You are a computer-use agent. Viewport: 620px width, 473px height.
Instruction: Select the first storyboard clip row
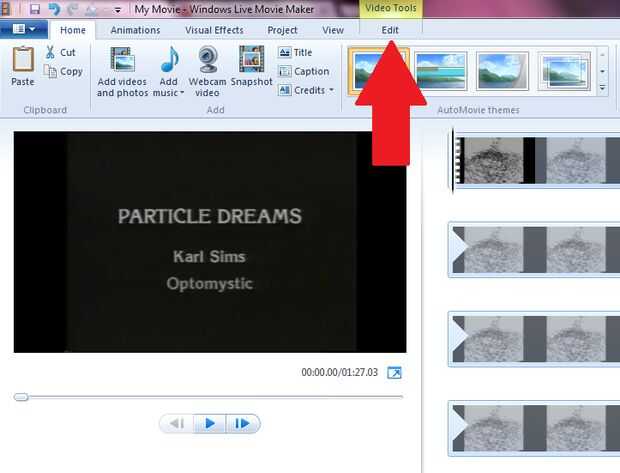click(x=536, y=160)
